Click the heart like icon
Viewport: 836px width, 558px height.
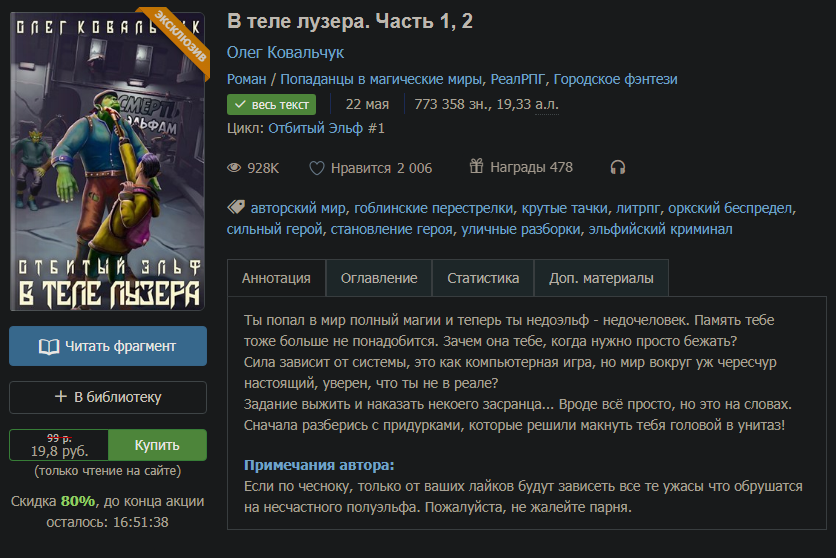(x=317, y=168)
